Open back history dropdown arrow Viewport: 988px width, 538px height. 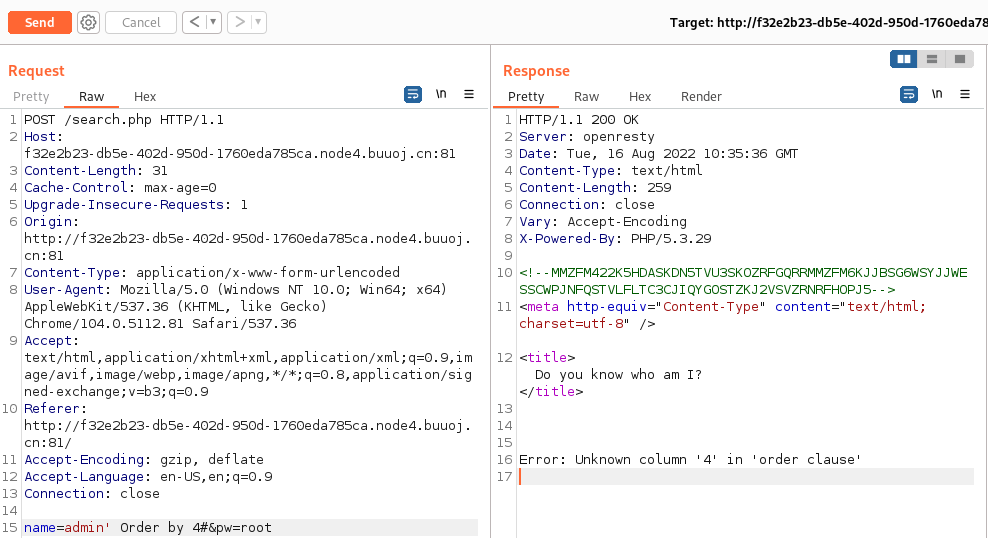(x=214, y=23)
